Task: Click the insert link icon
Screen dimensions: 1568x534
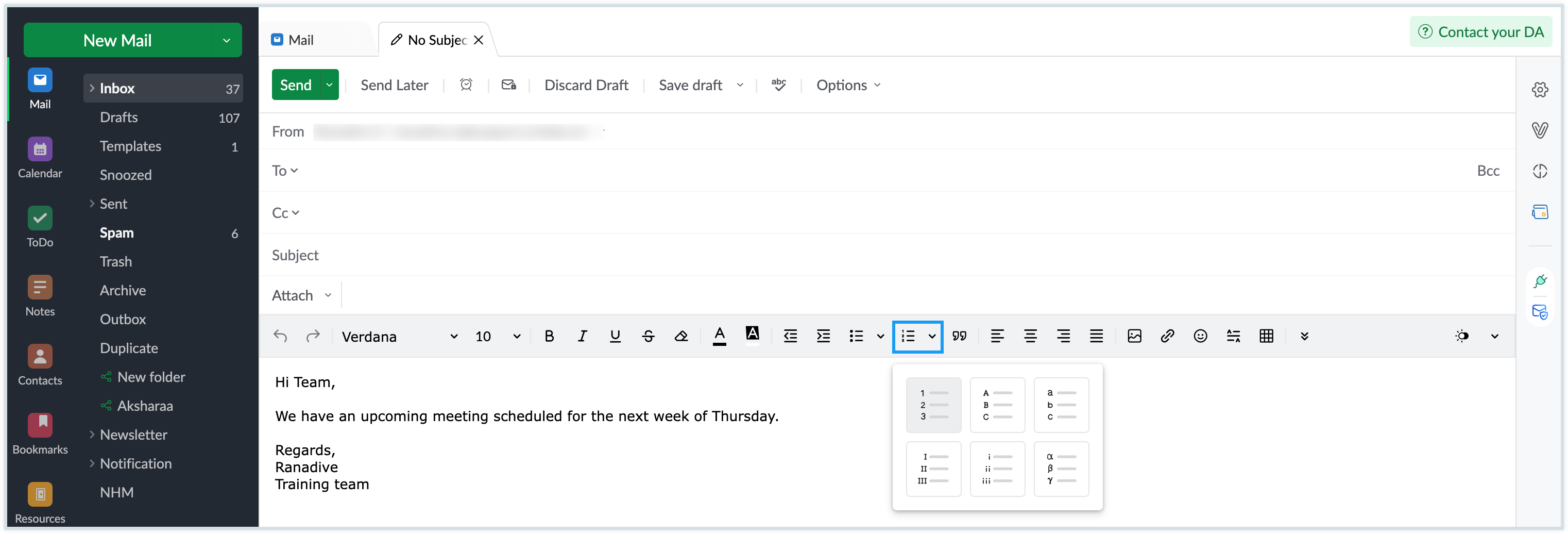Action: click(x=1167, y=336)
